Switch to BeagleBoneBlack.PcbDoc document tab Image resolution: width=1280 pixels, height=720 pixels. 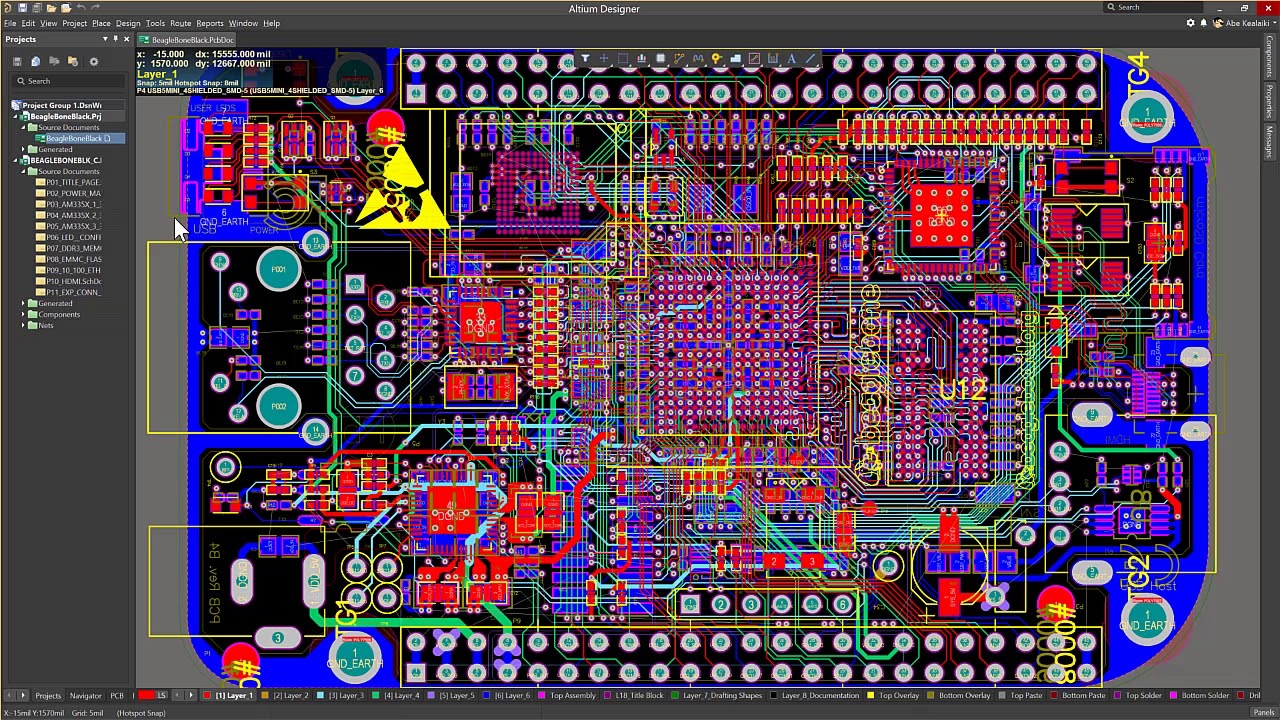(x=188, y=40)
